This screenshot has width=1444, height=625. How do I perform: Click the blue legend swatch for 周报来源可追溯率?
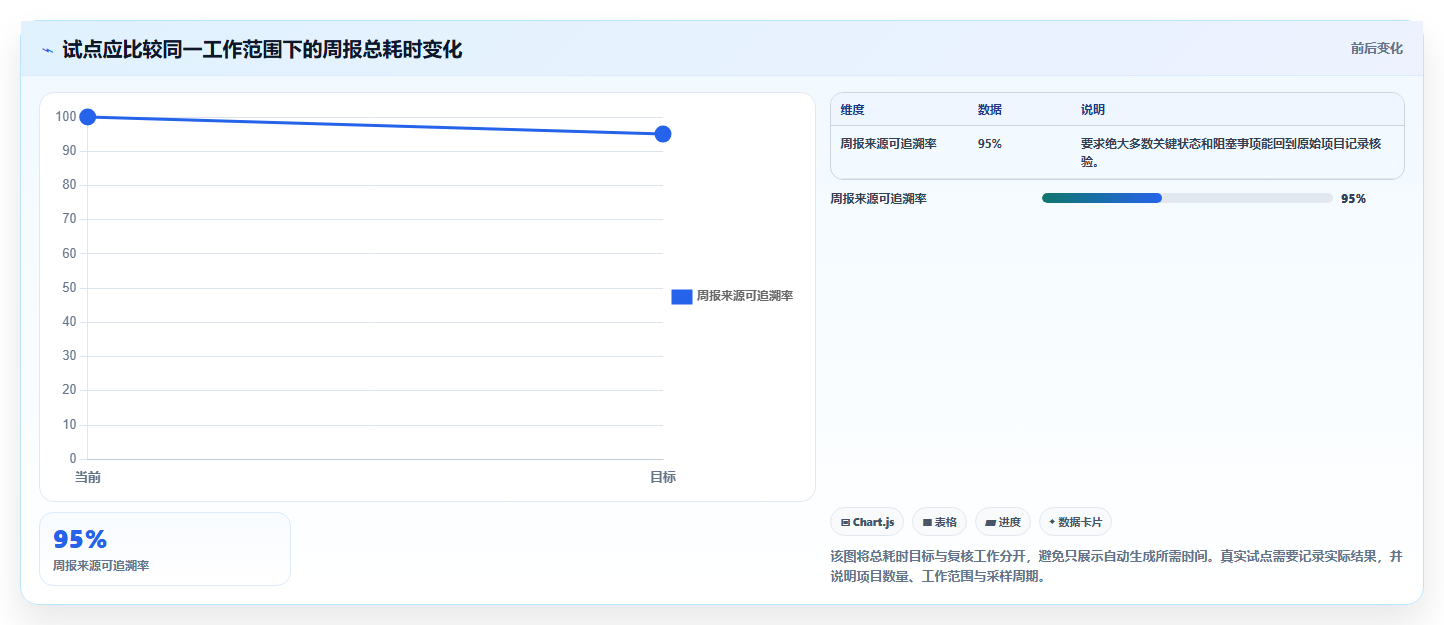tap(681, 296)
